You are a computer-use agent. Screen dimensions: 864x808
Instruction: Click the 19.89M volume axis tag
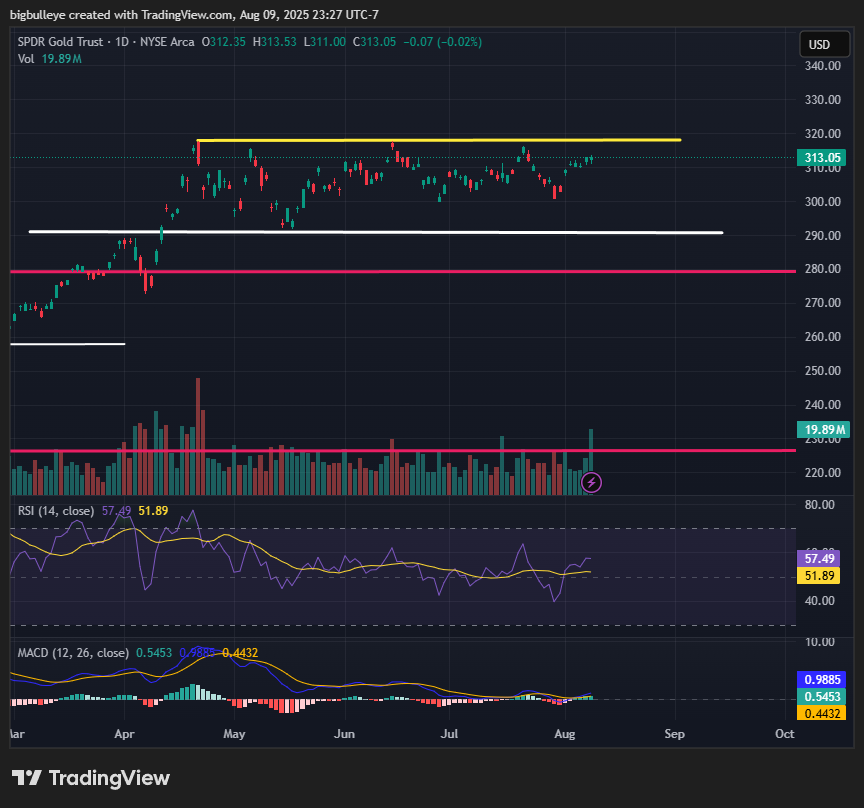tap(823, 429)
